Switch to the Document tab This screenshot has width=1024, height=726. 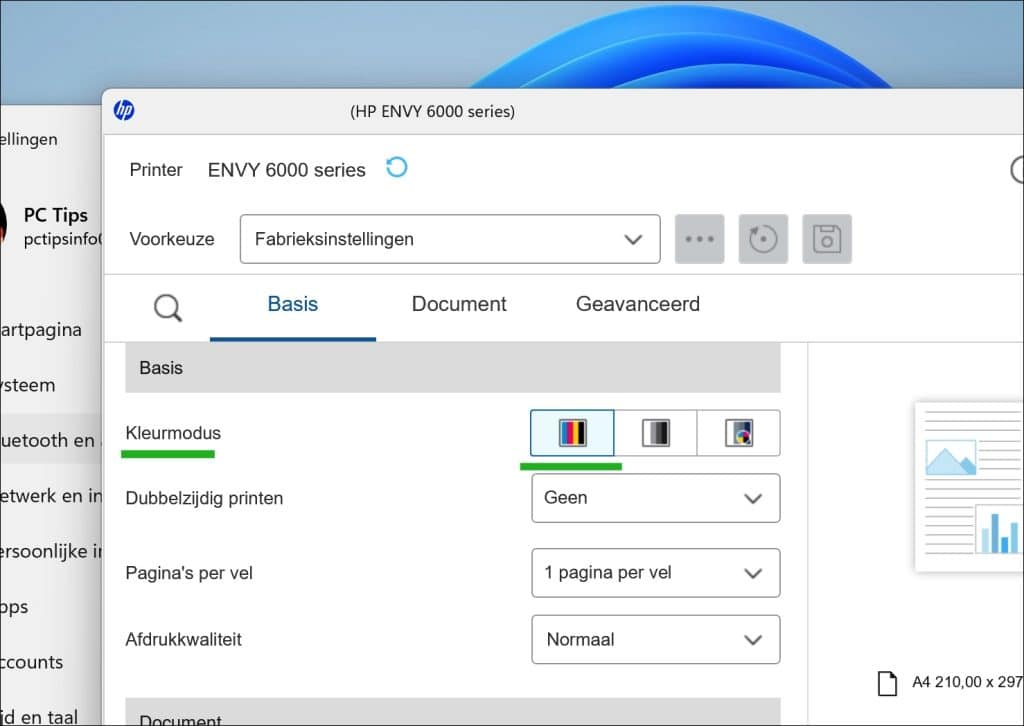click(459, 304)
